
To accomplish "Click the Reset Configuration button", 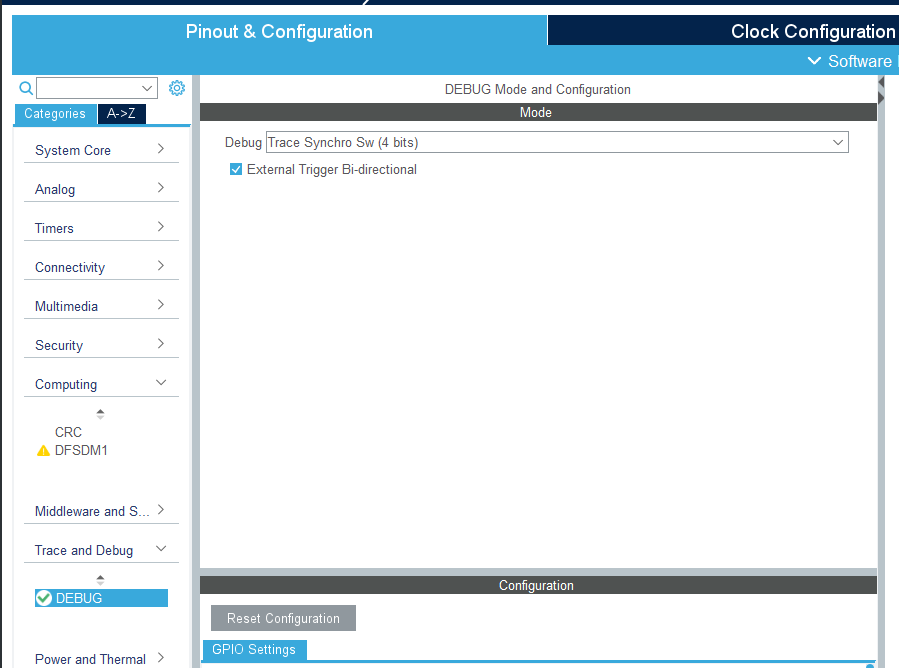I will click(x=283, y=618).
